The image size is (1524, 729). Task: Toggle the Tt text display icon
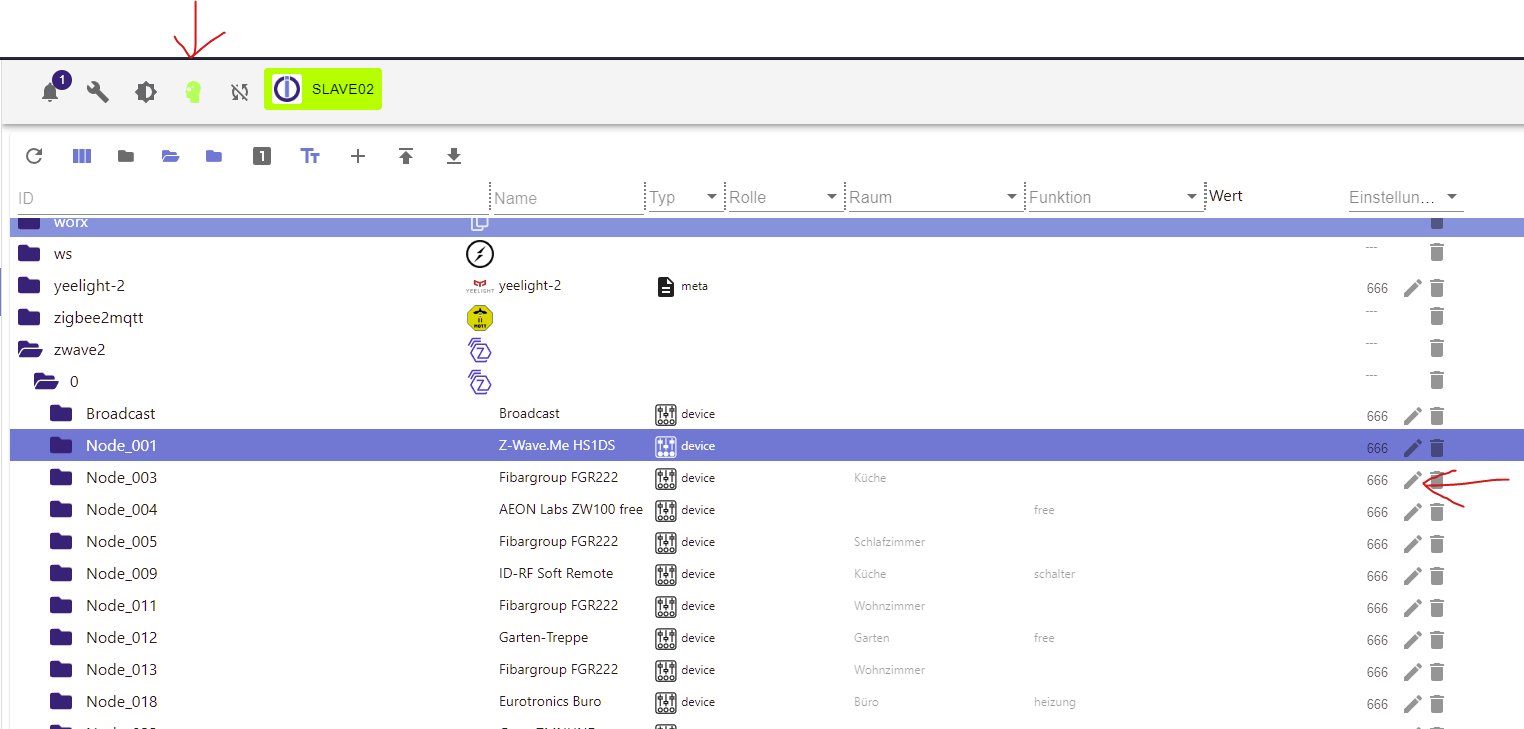click(x=310, y=156)
